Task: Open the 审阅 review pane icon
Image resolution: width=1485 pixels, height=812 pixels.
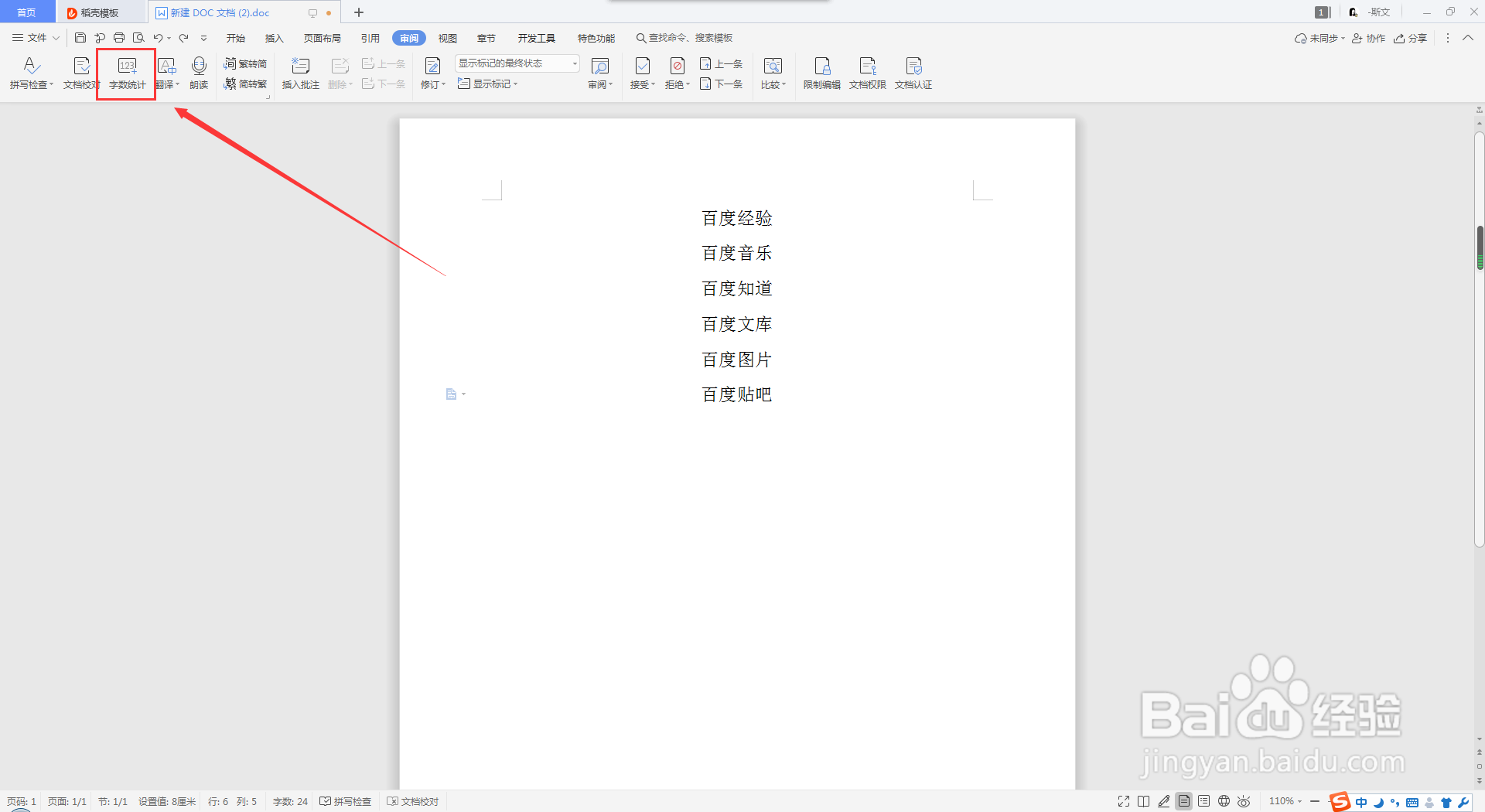Action: pyautogui.click(x=600, y=67)
